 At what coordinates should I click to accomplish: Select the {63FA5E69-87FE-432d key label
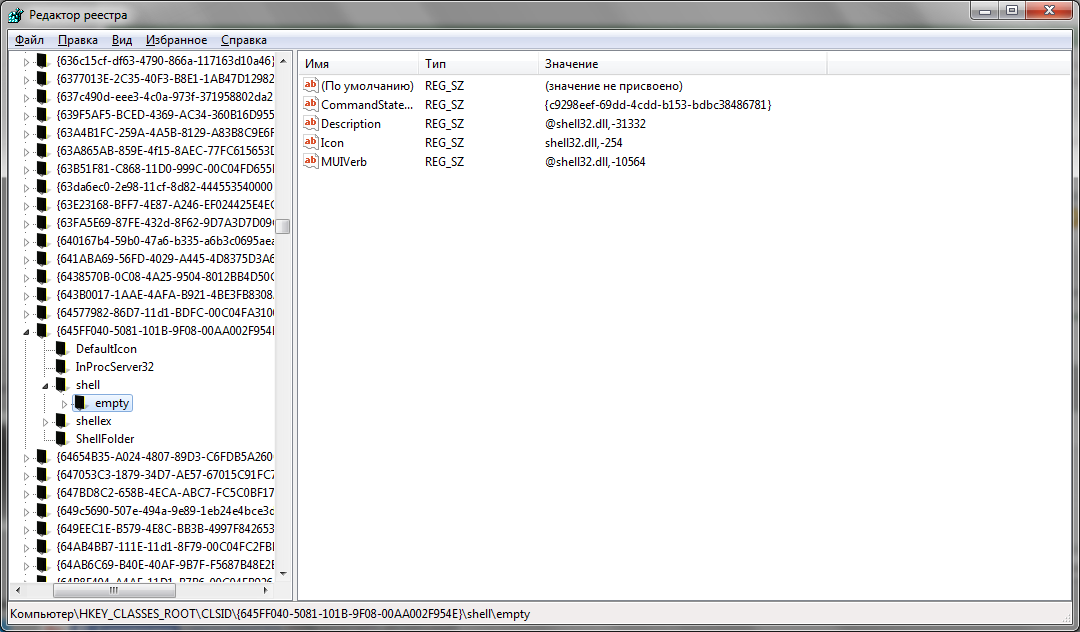coord(165,222)
